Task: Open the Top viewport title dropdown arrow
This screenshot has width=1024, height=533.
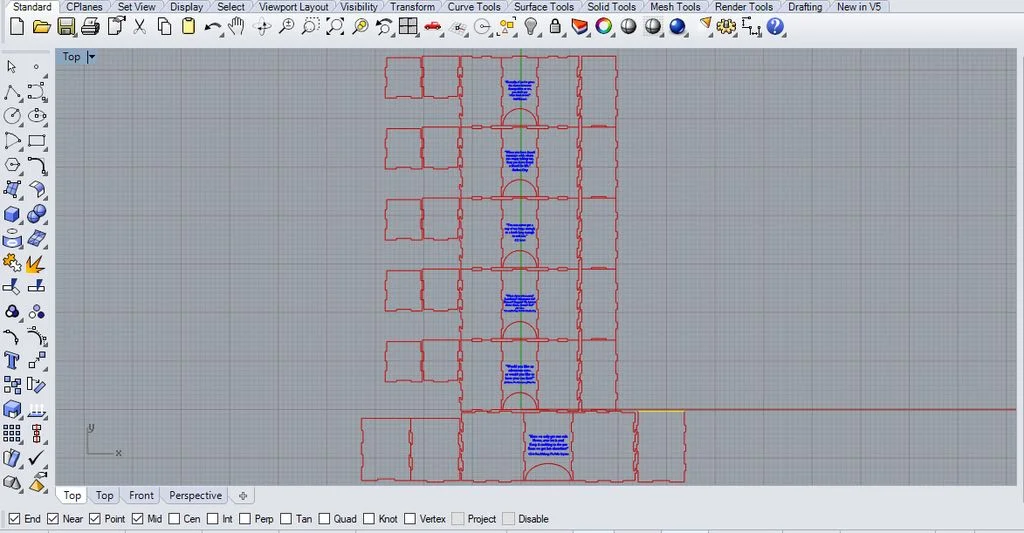Action: (91, 57)
